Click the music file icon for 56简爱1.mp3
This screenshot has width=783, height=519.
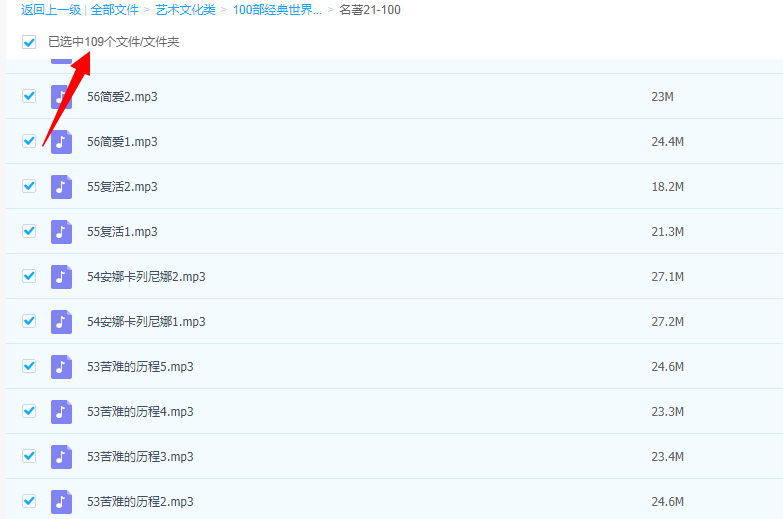coord(62,142)
